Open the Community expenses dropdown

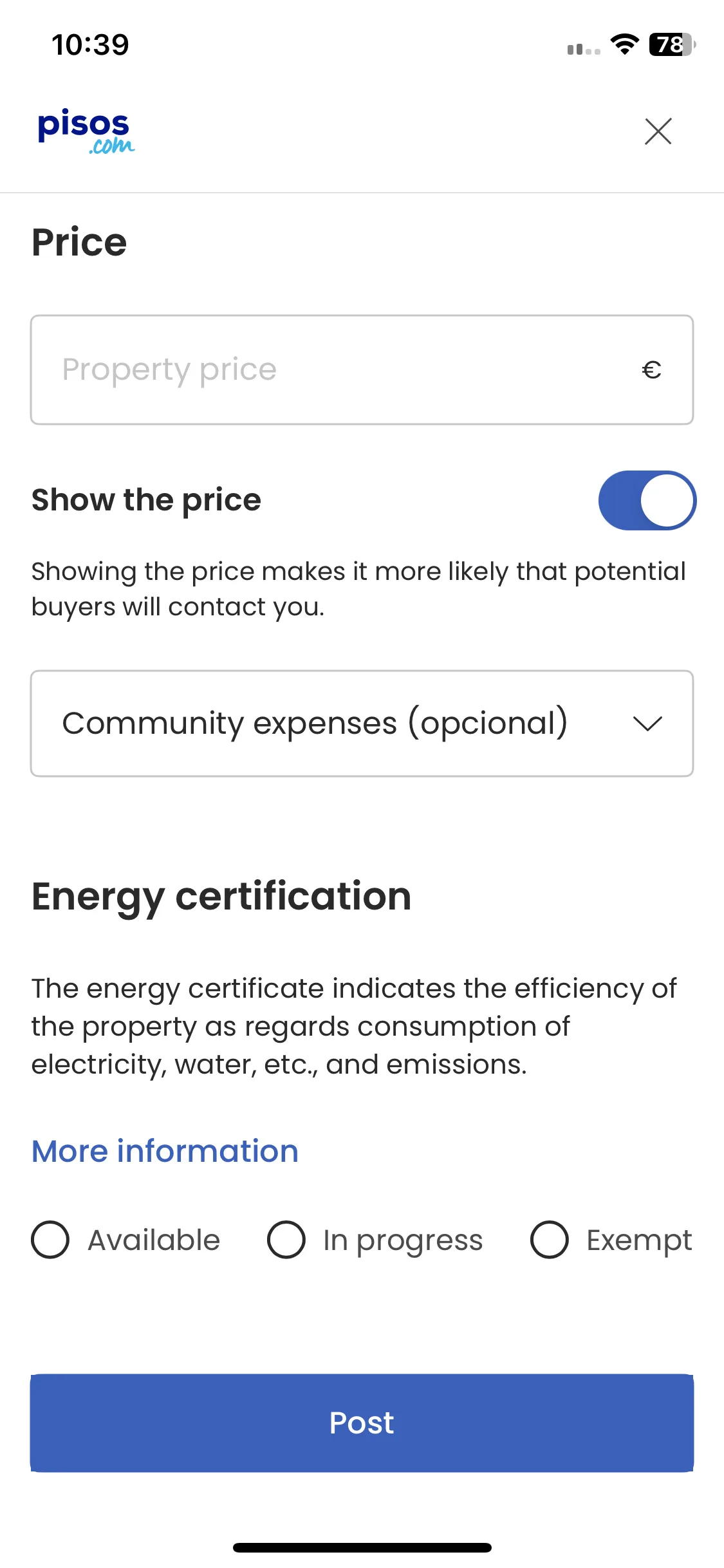click(362, 723)
